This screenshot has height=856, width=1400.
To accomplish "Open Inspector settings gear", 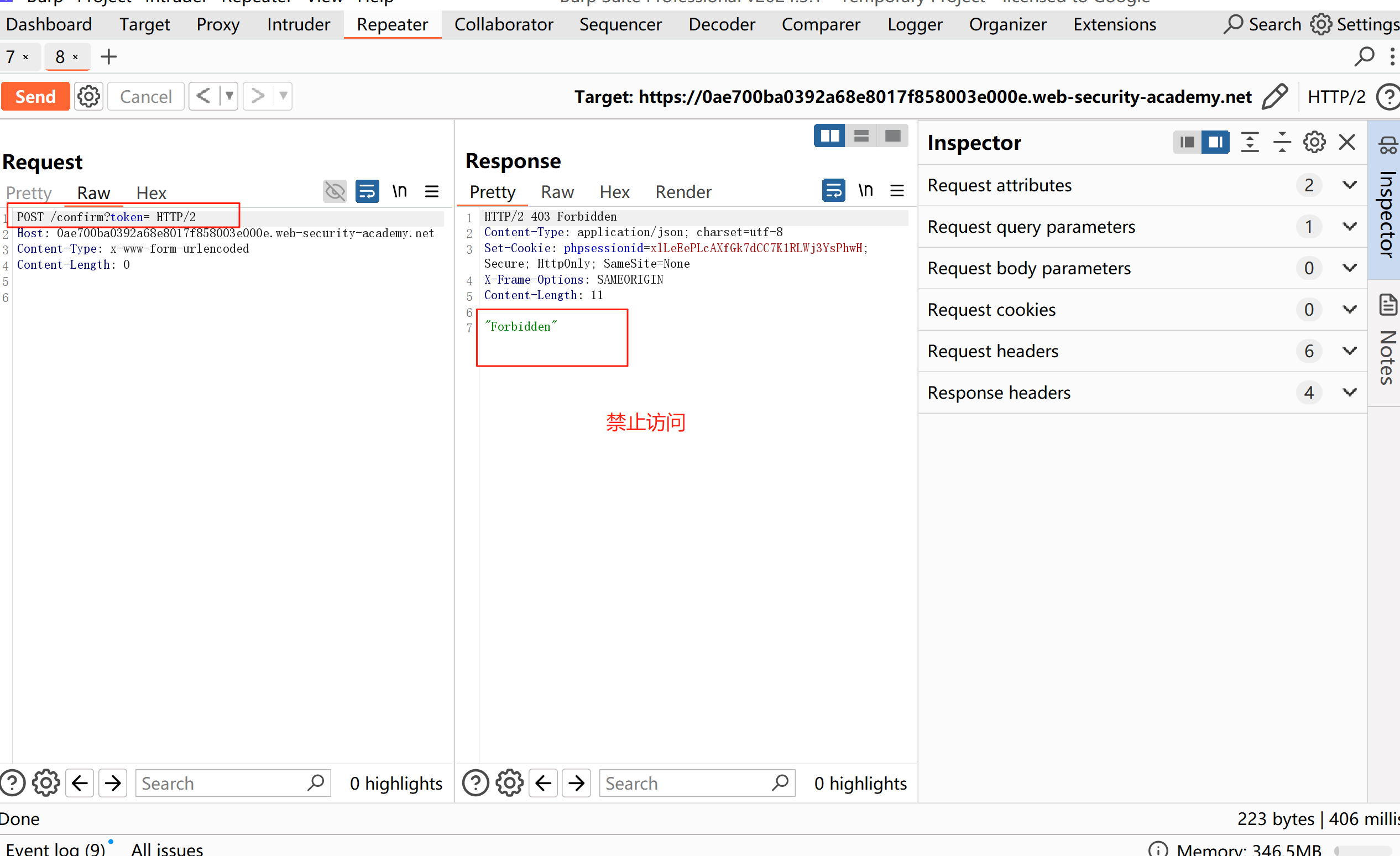I will pos(1314,142).
